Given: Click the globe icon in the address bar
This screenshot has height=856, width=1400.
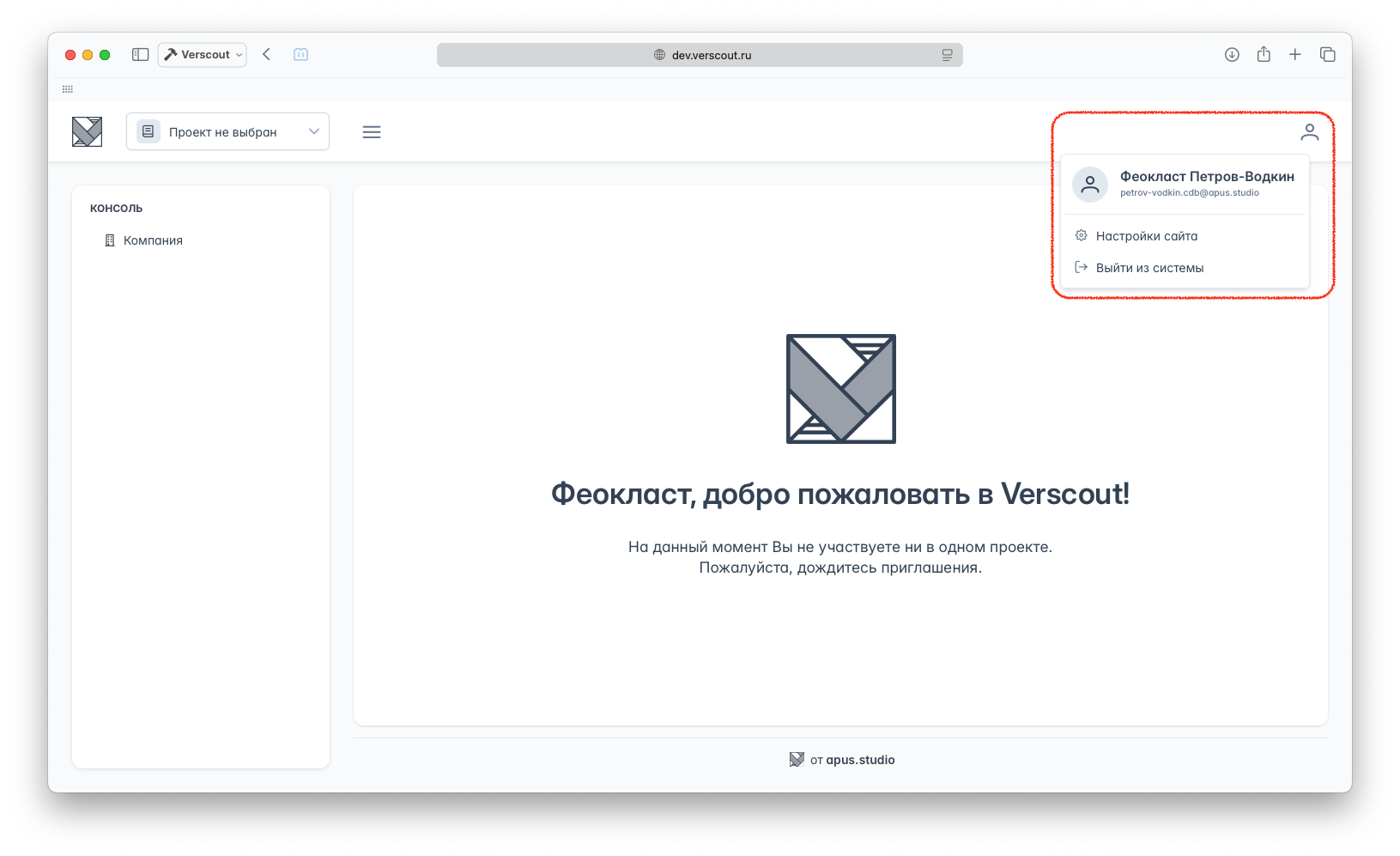Looking at the screenshot, I should [x=659, y=55].
